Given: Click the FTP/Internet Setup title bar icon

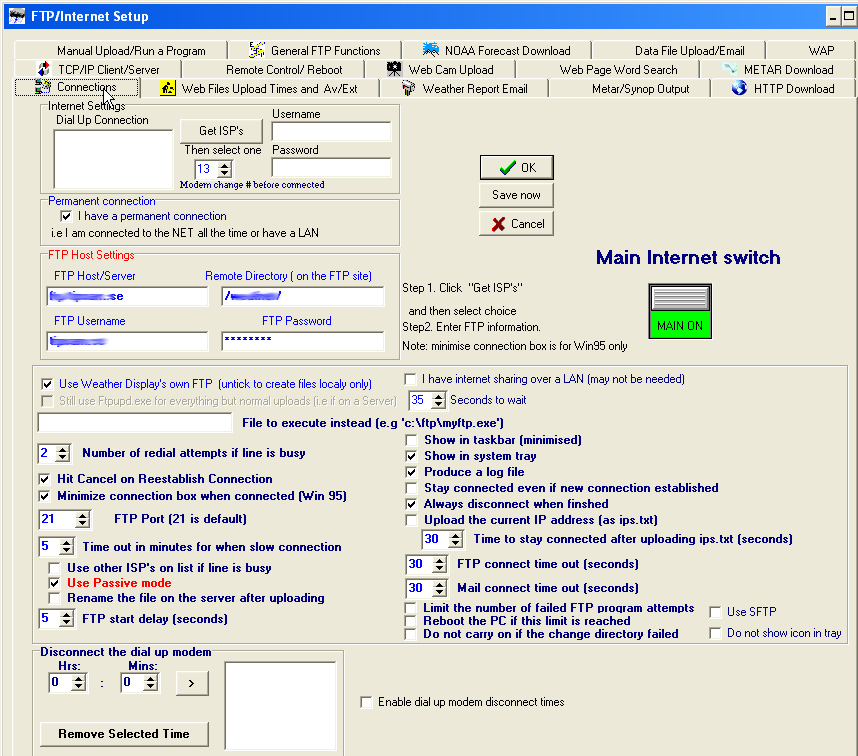Looking at the screenshot, I should tap(17, 16).
